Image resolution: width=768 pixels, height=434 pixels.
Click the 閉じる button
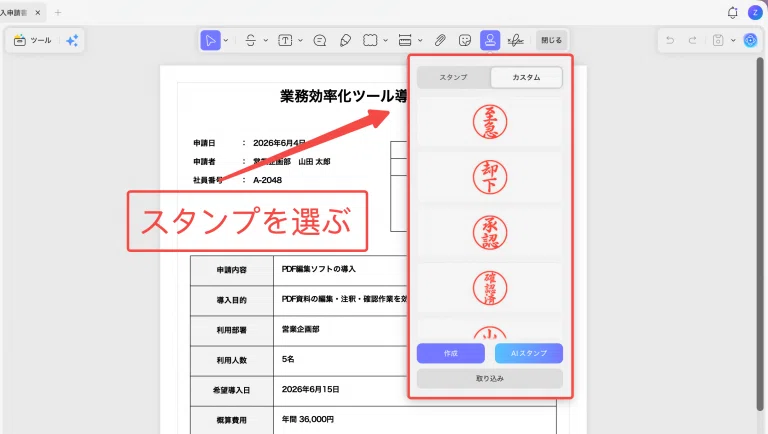[x=552, y=40]
